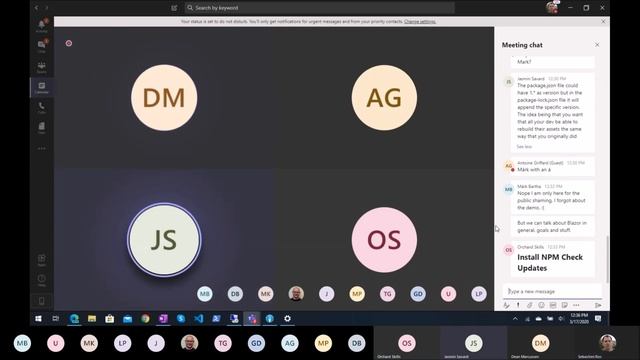Click the Dean Marcussen DM tile in the recording's bottom strip
Viewport: 640px width, 360px height.
540,343
